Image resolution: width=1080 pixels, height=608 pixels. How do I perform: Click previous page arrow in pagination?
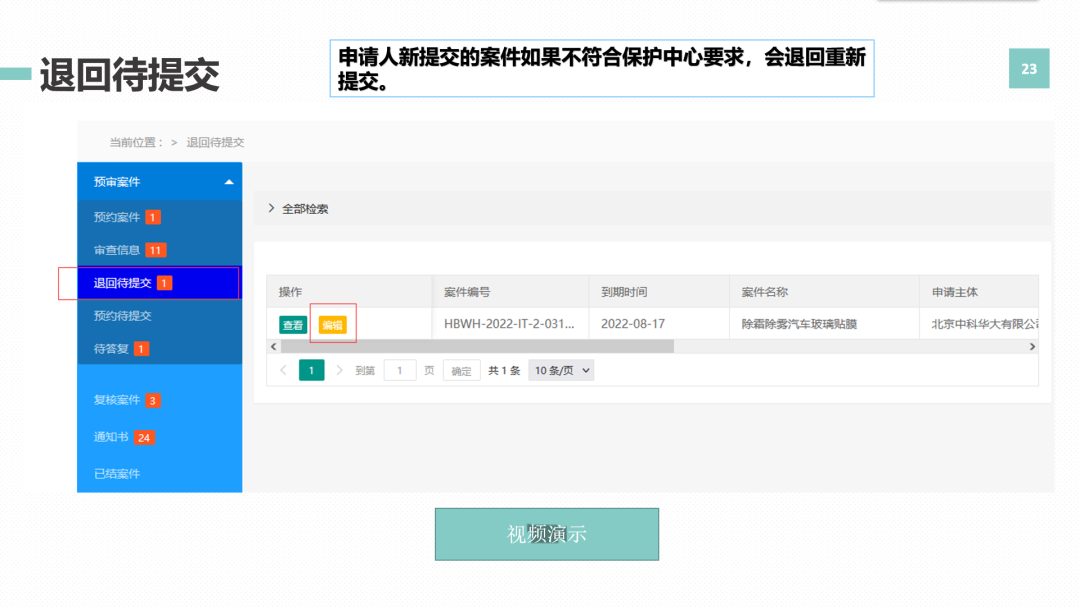(283, 370)
